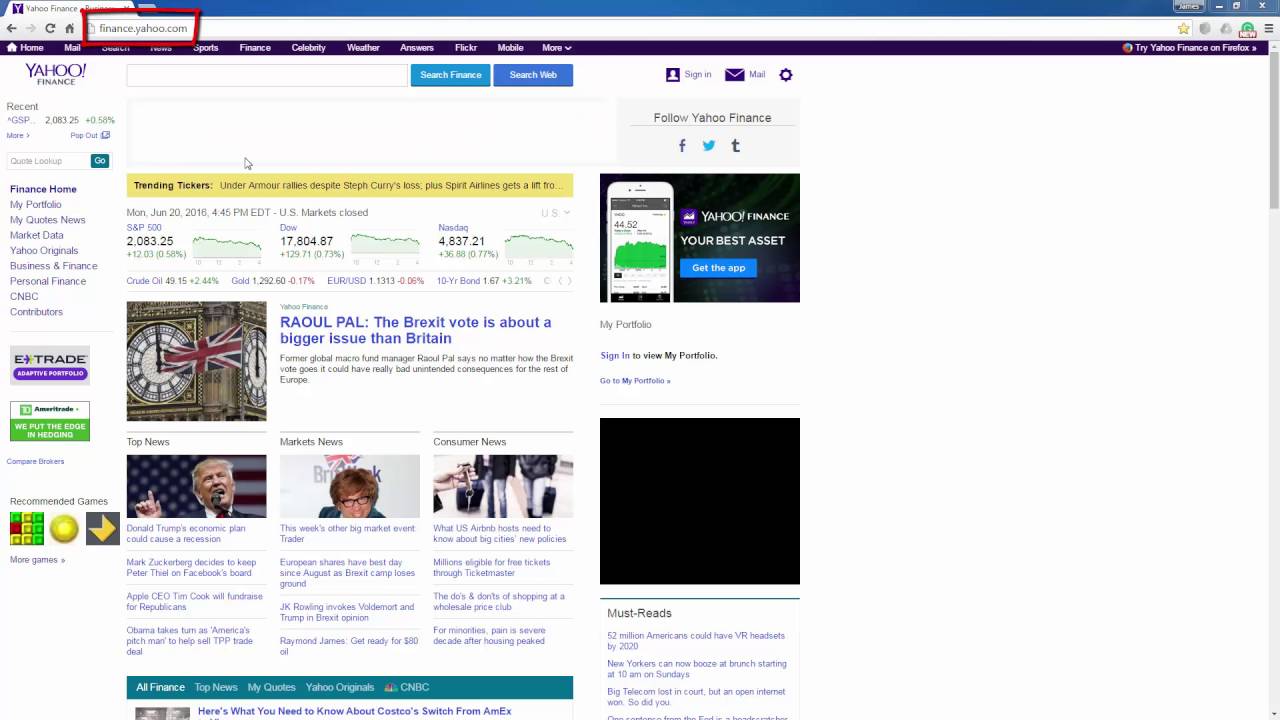Click the Sign in person icon
The height and width of the screenshot is (720, 1280).
(x=673, y=75)
